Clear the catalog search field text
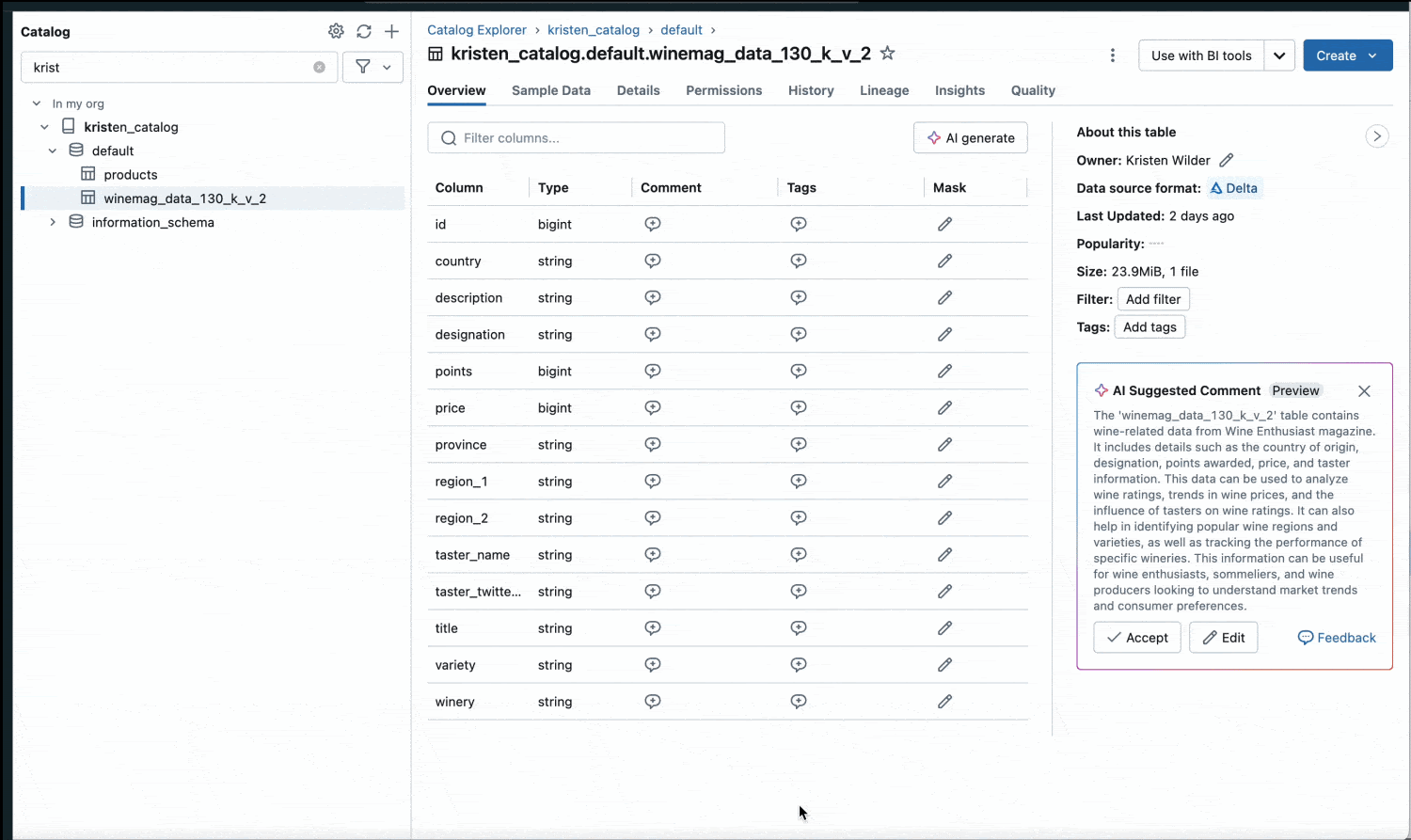 (319, 67)
